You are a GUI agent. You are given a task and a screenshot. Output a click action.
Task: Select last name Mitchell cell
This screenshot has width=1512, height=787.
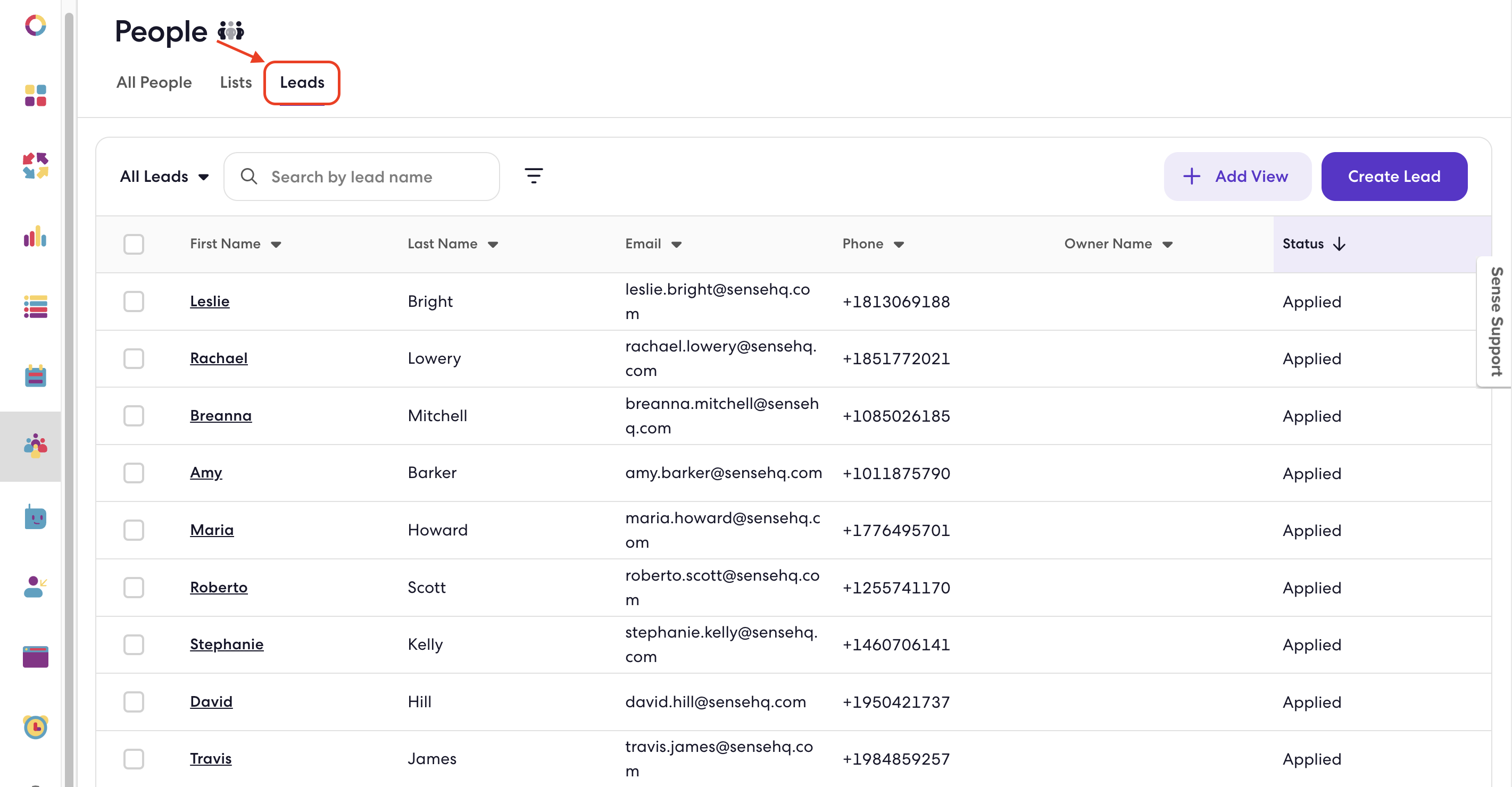[437, 415]
